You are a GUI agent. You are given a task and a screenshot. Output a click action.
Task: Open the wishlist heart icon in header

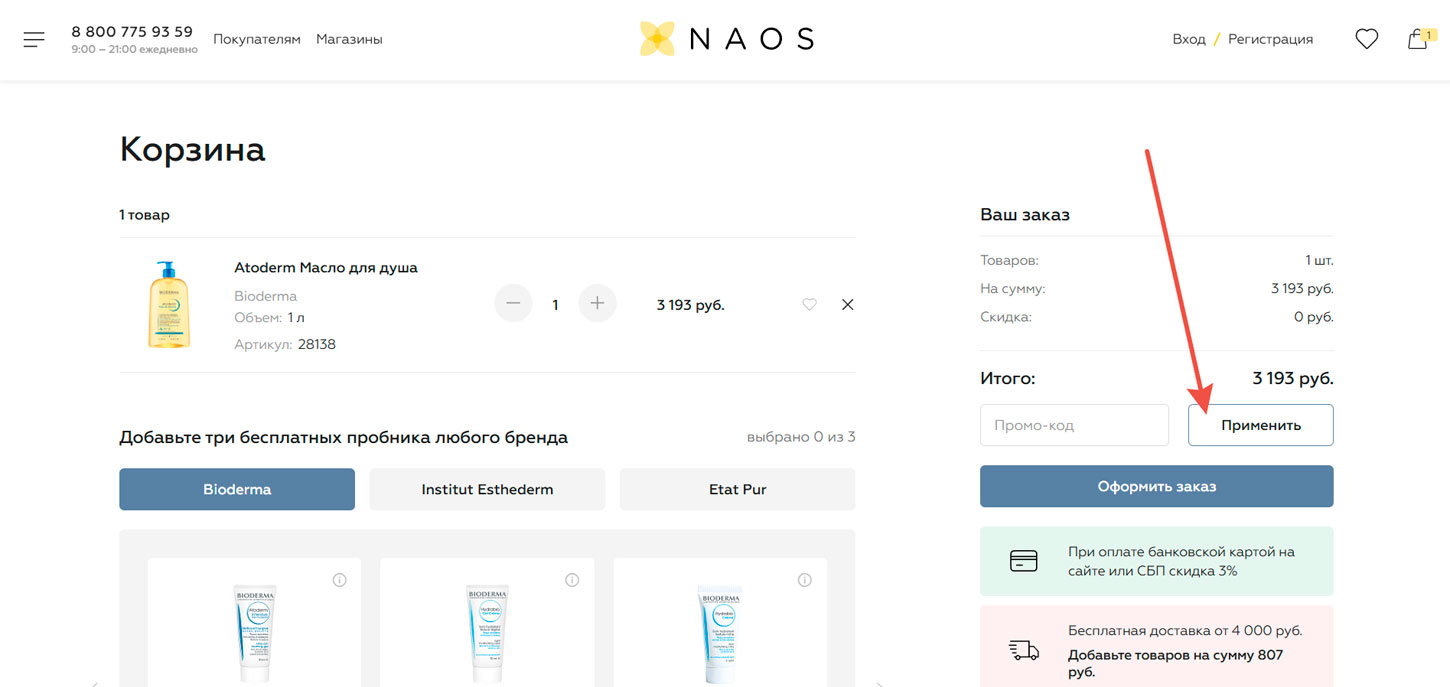[1366, 39]
